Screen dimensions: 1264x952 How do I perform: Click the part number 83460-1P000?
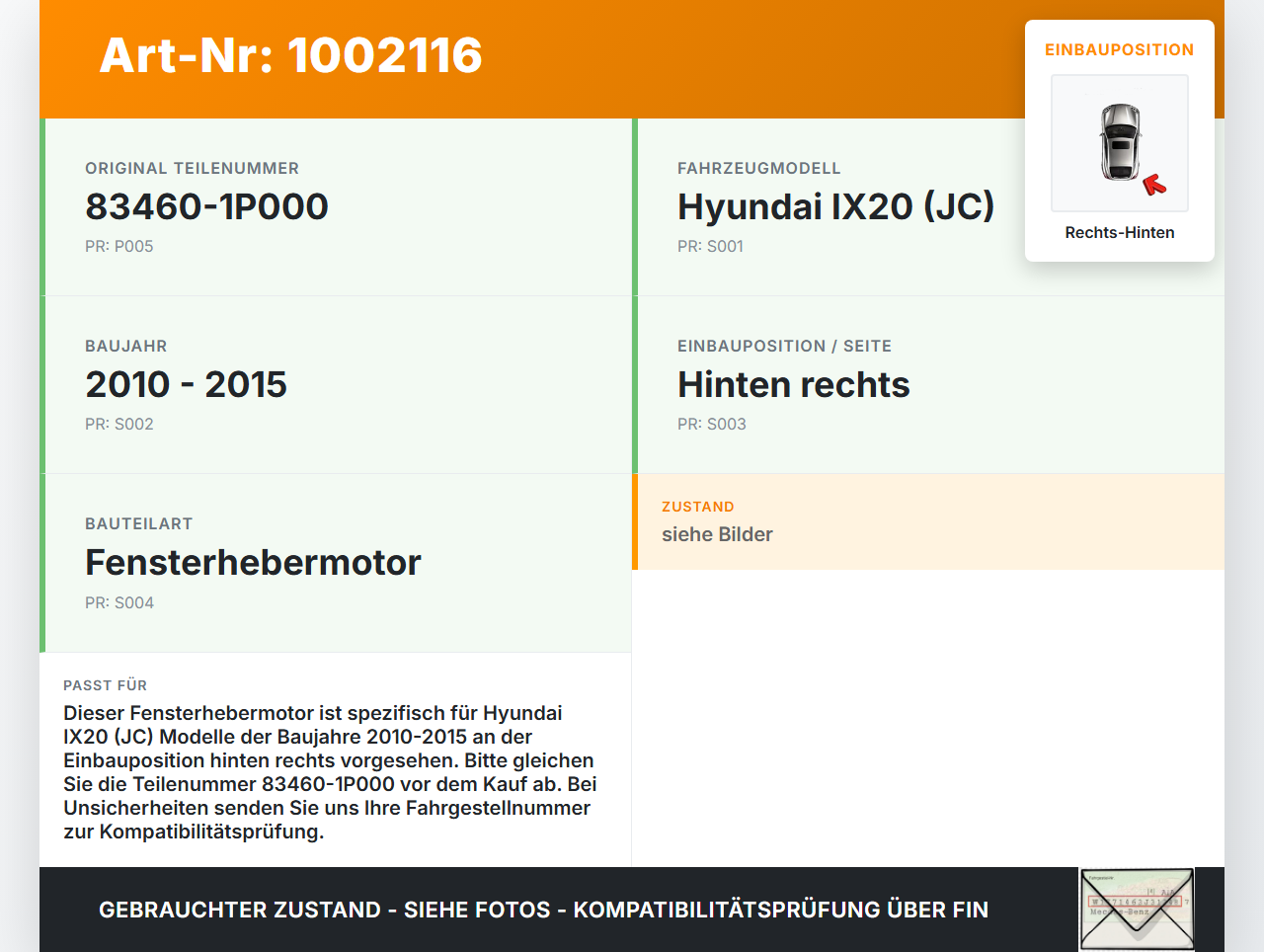[x=207, y=206]
